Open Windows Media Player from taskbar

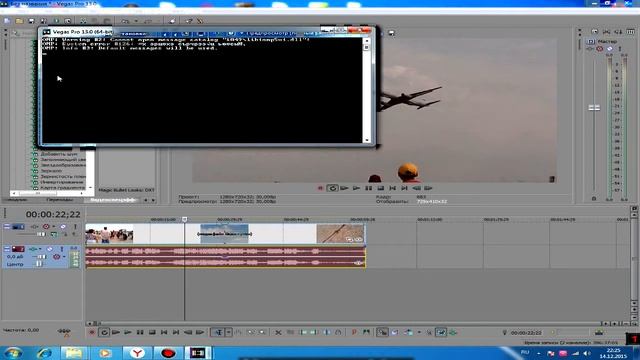click(105, 353)
